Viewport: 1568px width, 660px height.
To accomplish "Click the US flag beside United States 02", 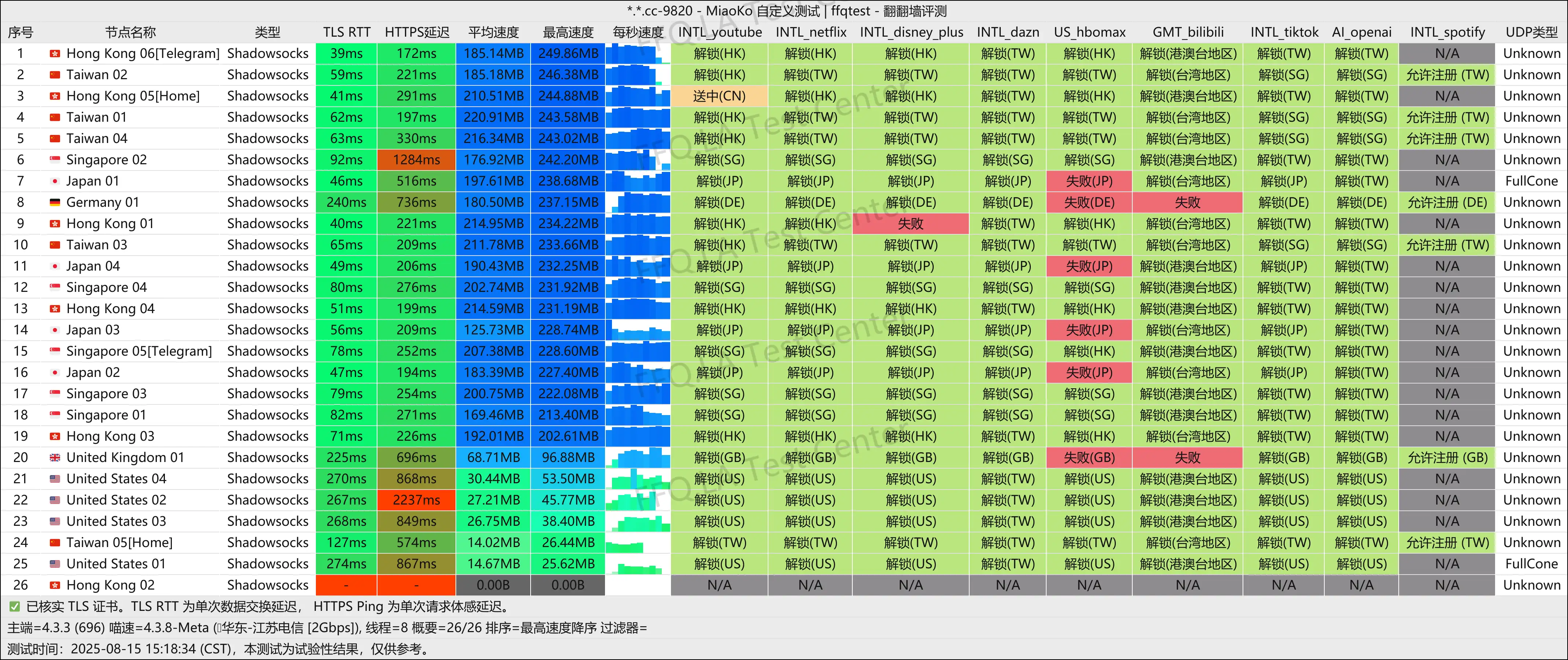I will coord(55,500).
